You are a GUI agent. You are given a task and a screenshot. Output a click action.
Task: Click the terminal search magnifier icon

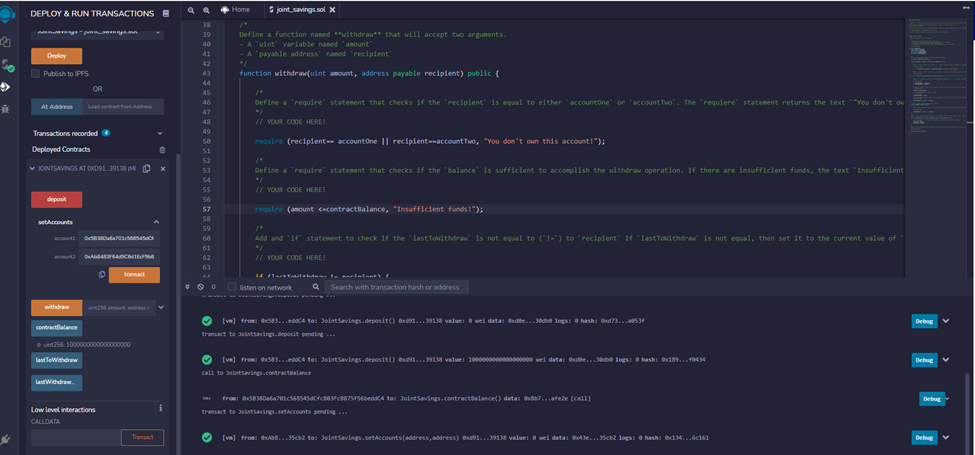pos(316,287)
